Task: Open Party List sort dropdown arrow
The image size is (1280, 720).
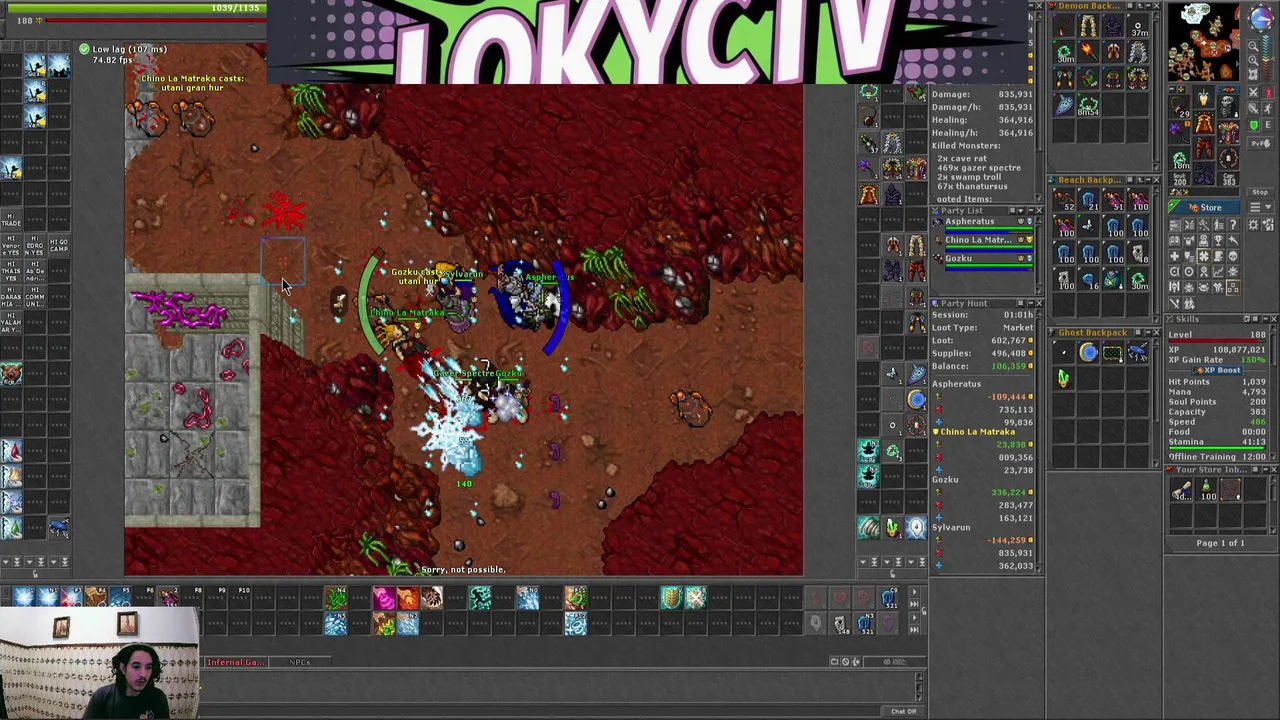Action: (1021, 211)
